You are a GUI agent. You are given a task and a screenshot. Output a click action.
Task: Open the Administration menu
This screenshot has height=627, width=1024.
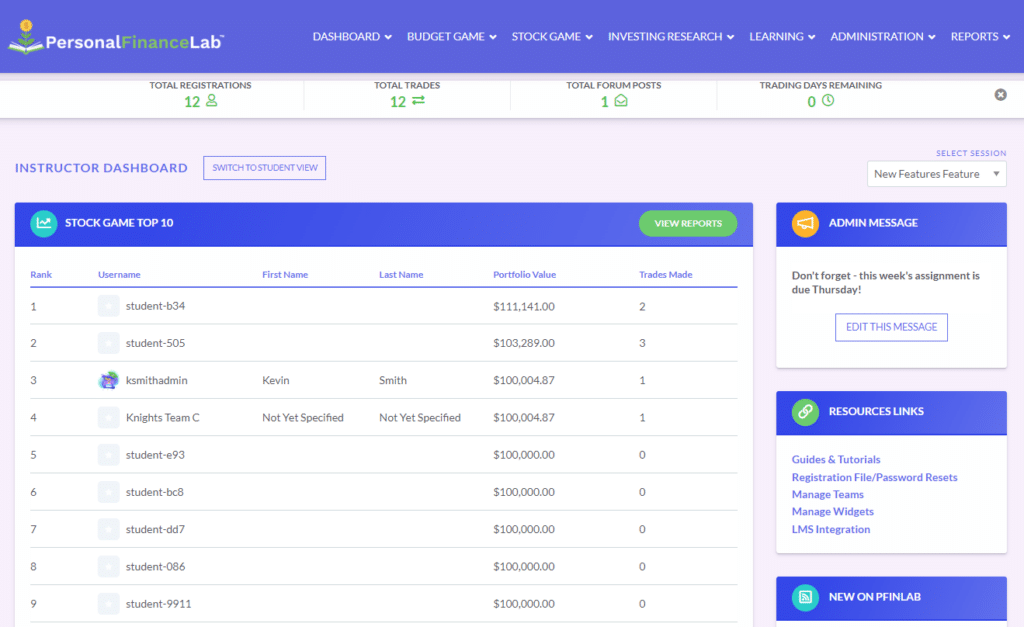pyautogui.click(x=882, y=37)
